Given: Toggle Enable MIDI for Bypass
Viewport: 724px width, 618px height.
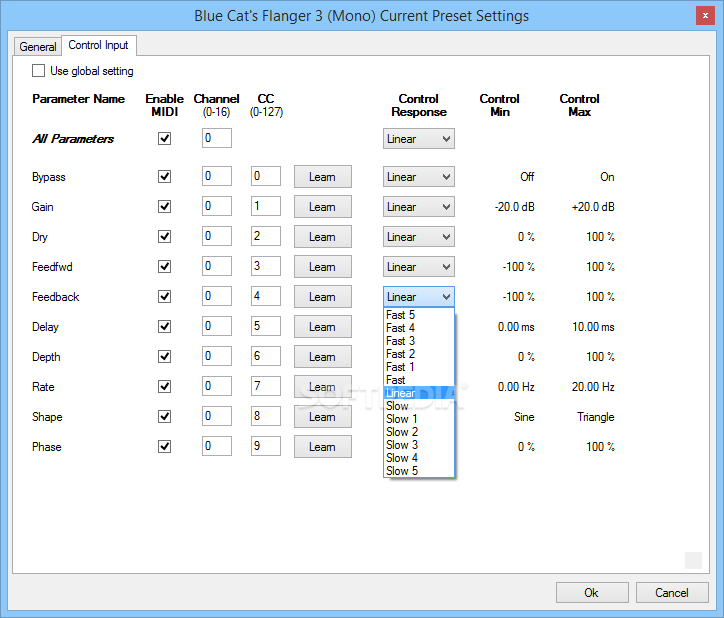Looking at the screenshot, I should click(x=164, y=176).
